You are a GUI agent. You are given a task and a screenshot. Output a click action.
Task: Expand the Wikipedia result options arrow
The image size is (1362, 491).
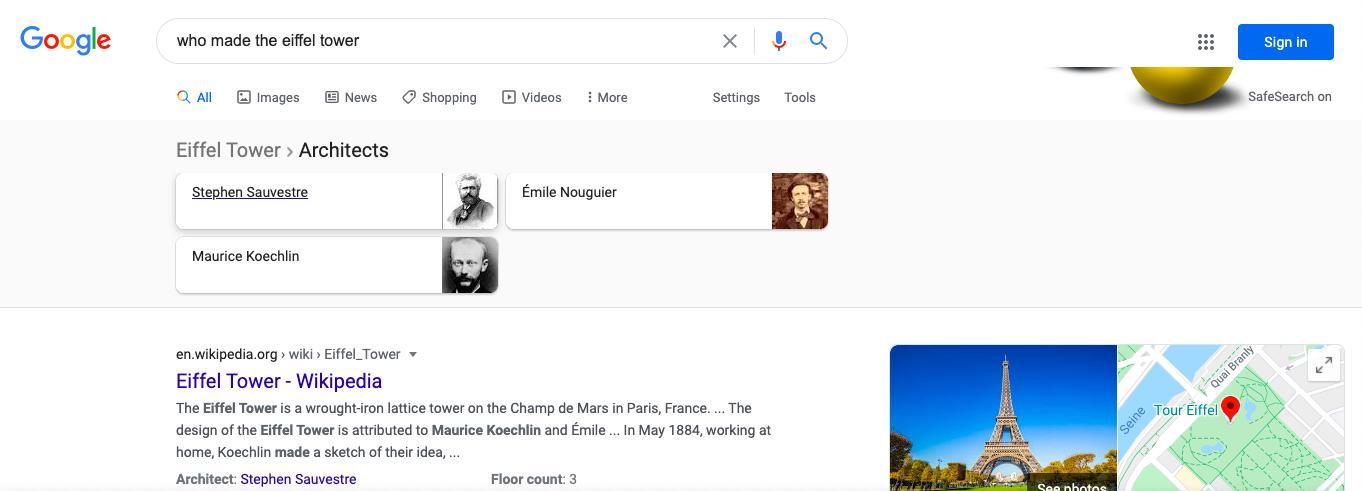pyautogui.click(x=413, y=354)
